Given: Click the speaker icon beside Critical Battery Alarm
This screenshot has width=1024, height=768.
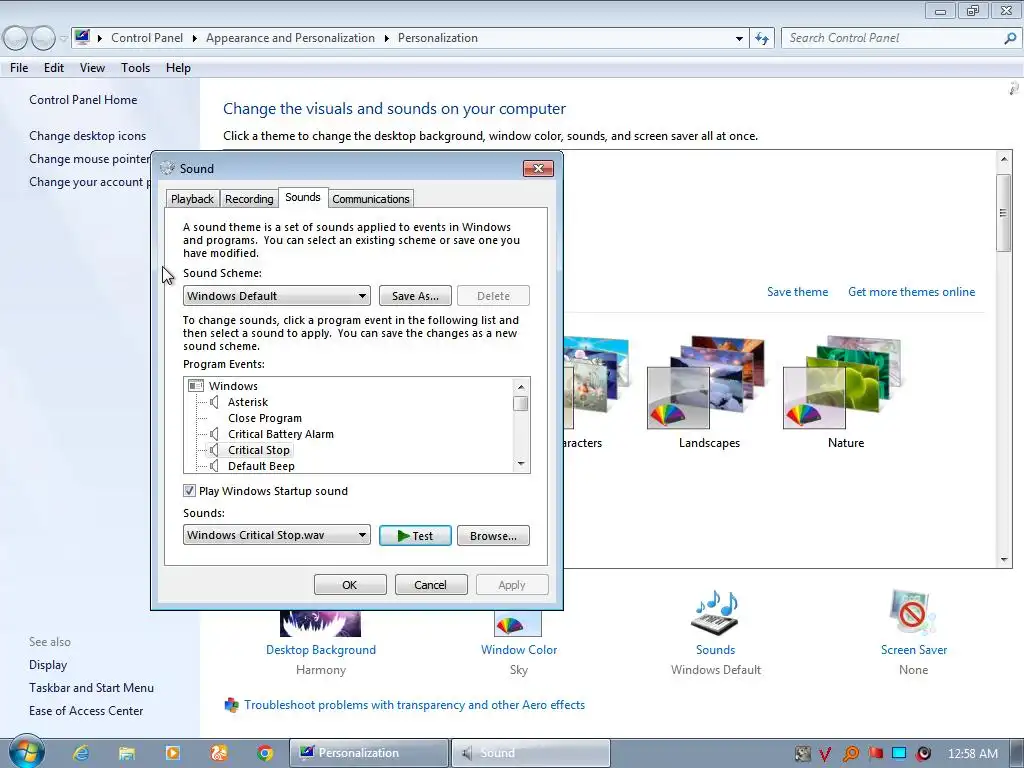Looking at the screenshot, I should pyautogui.click(x=214, y=434).
